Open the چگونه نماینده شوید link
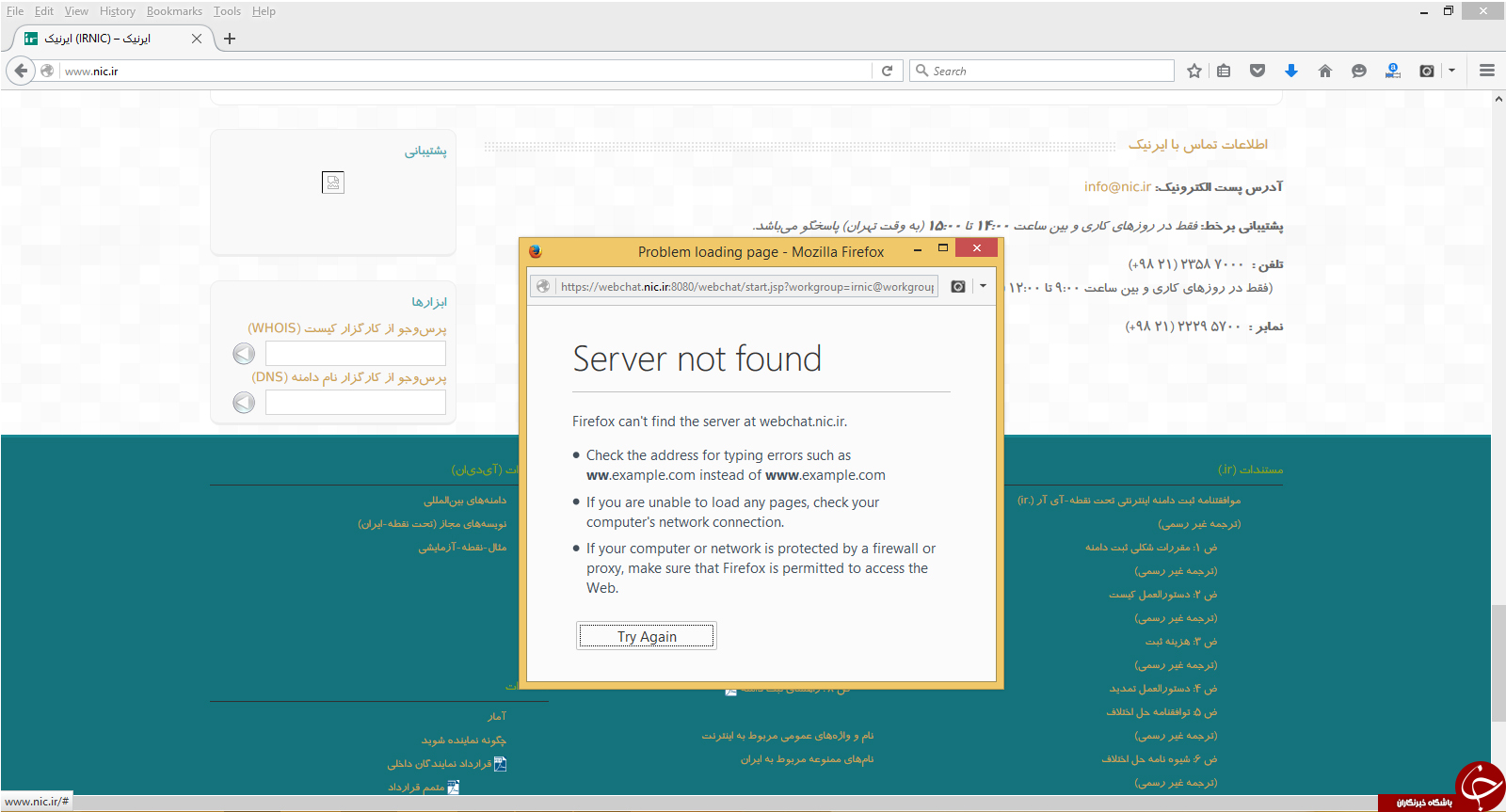The width and height of the screenshot is (1506, 812). click(464, 740)
